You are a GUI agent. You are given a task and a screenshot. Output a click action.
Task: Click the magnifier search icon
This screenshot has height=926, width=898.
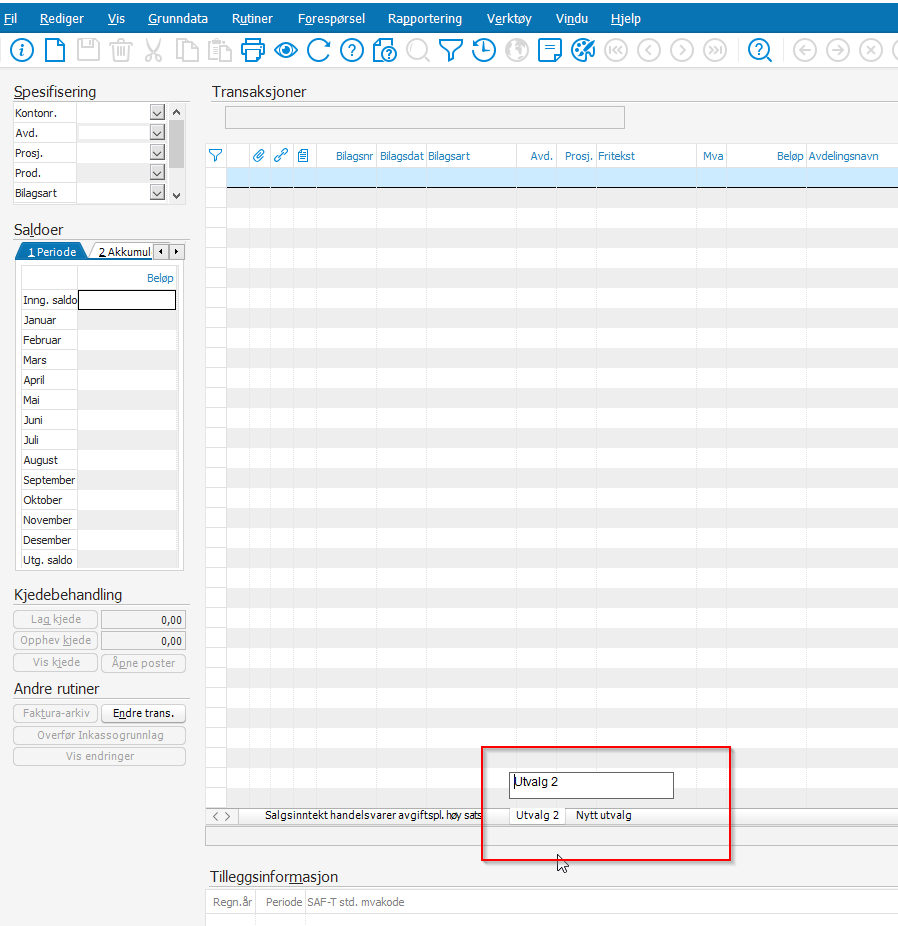tap(418, 50)
